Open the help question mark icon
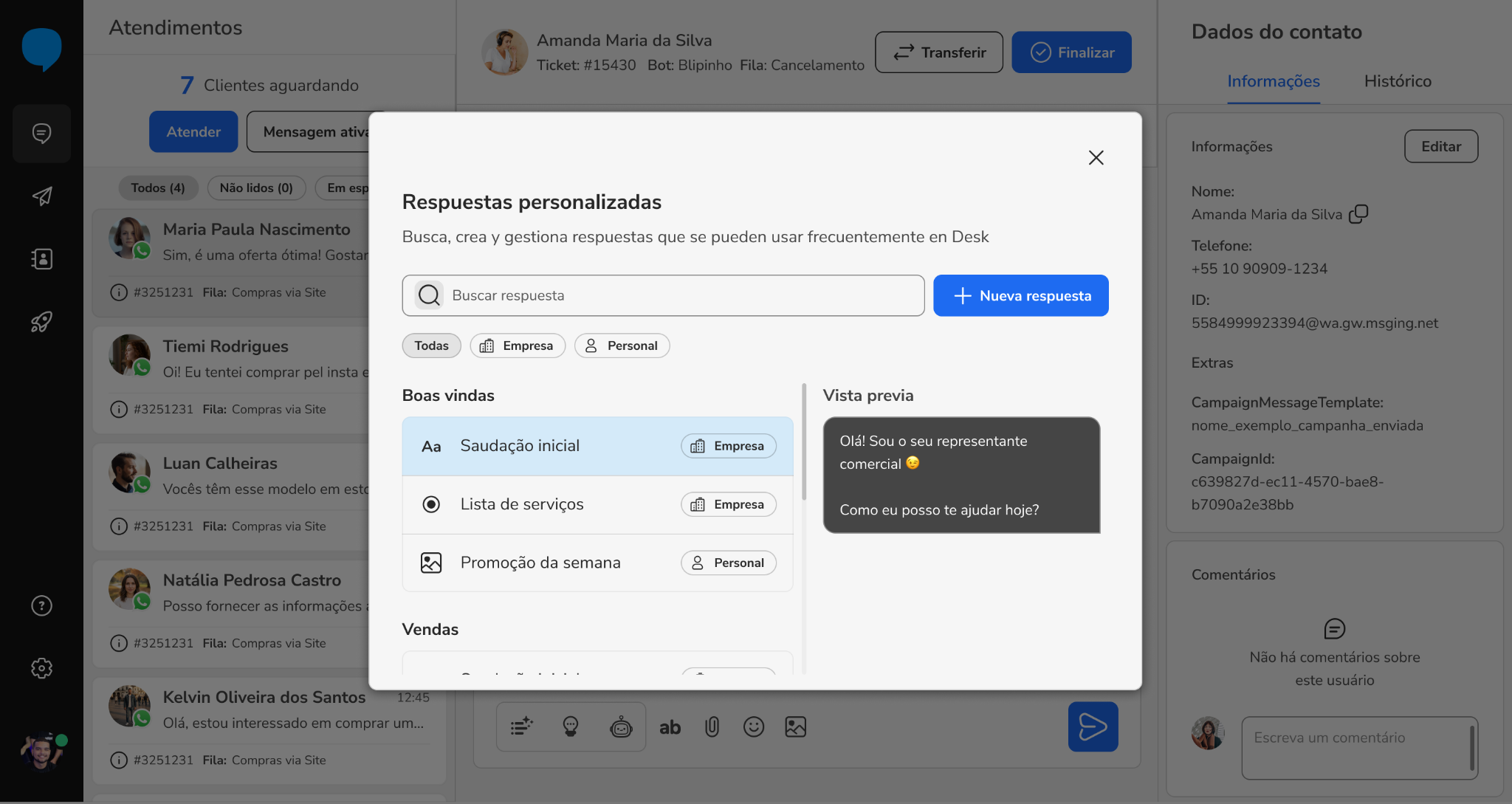The image size is (1512, 804). coord(41,605)
